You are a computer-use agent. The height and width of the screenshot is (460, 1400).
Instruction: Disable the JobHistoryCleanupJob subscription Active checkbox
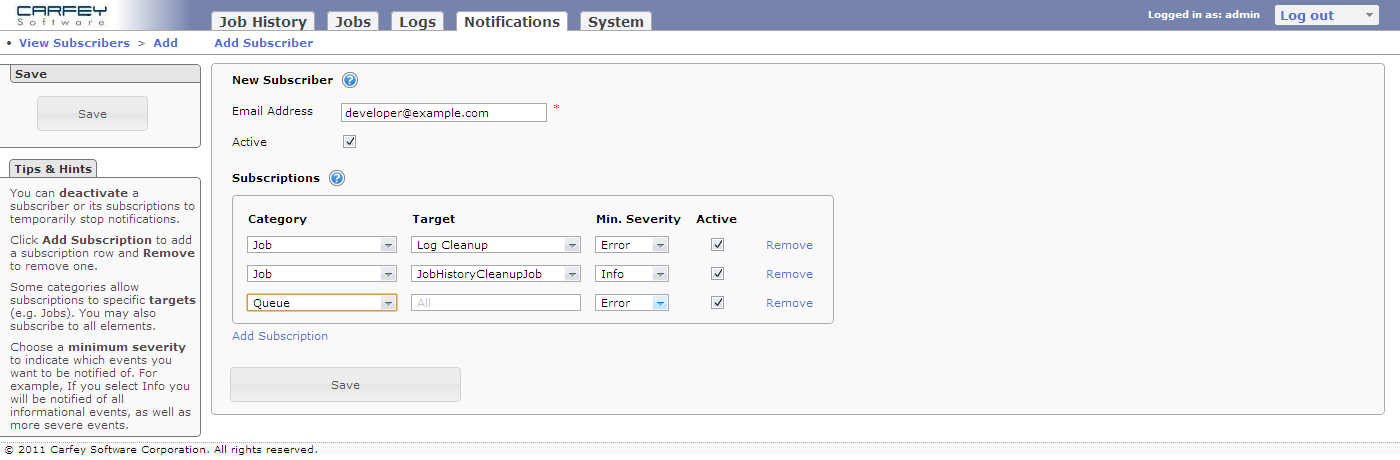717,274
